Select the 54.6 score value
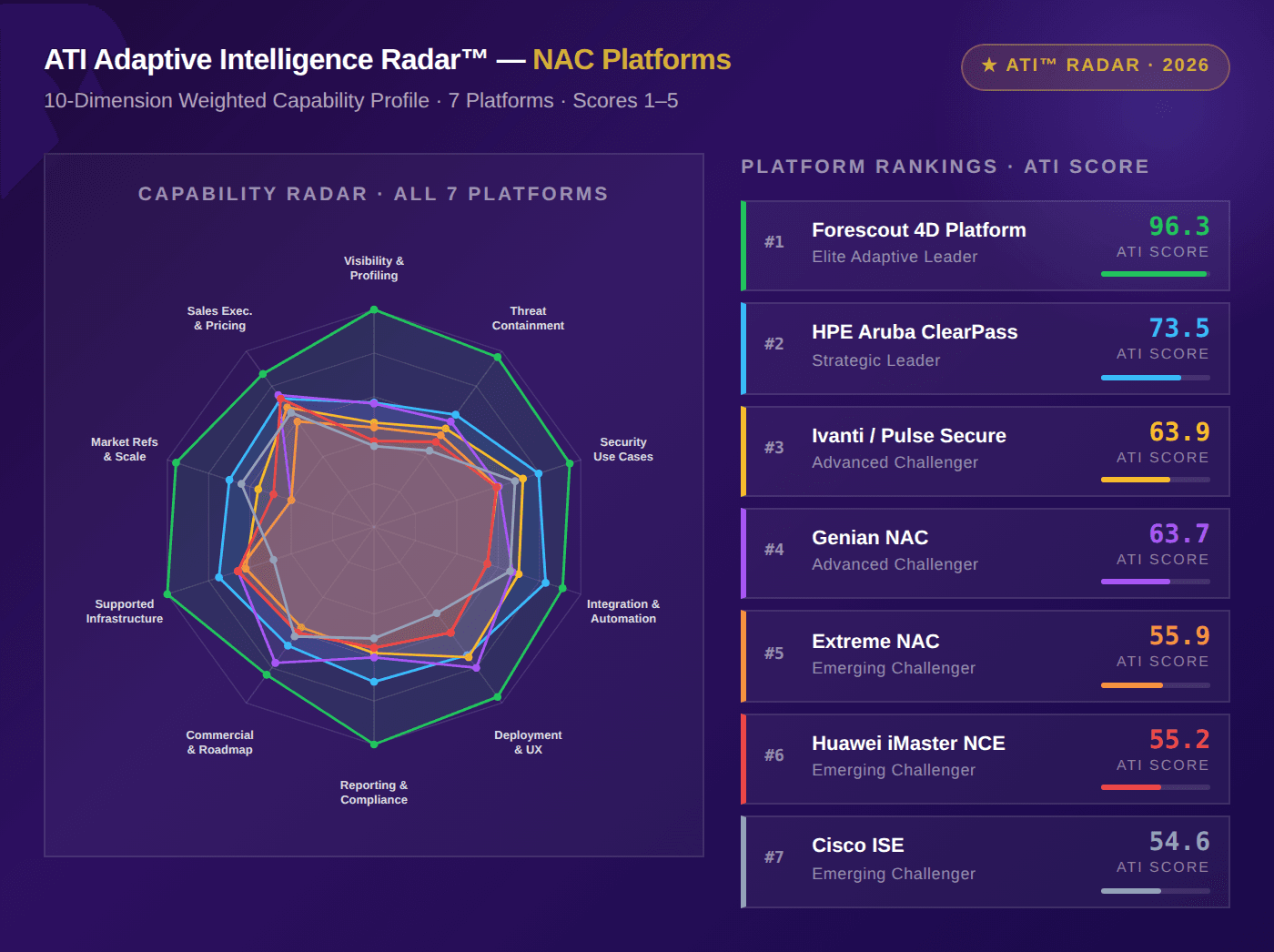Screen dimensions: 1274x952 point(1179,842)
